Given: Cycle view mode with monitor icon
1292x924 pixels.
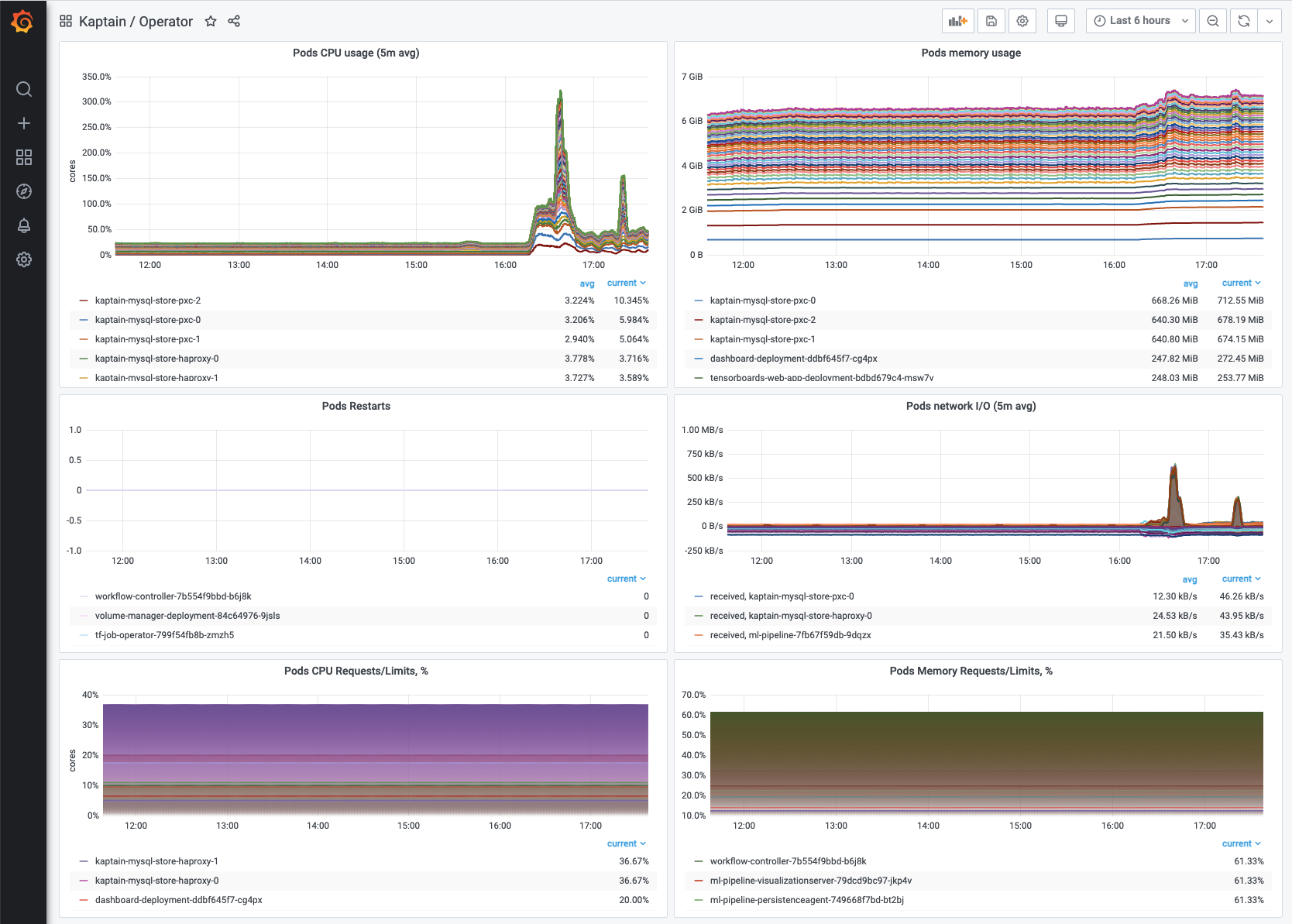Looking at the screenshot, I should pyautogui.click(x=1061, y=21).
